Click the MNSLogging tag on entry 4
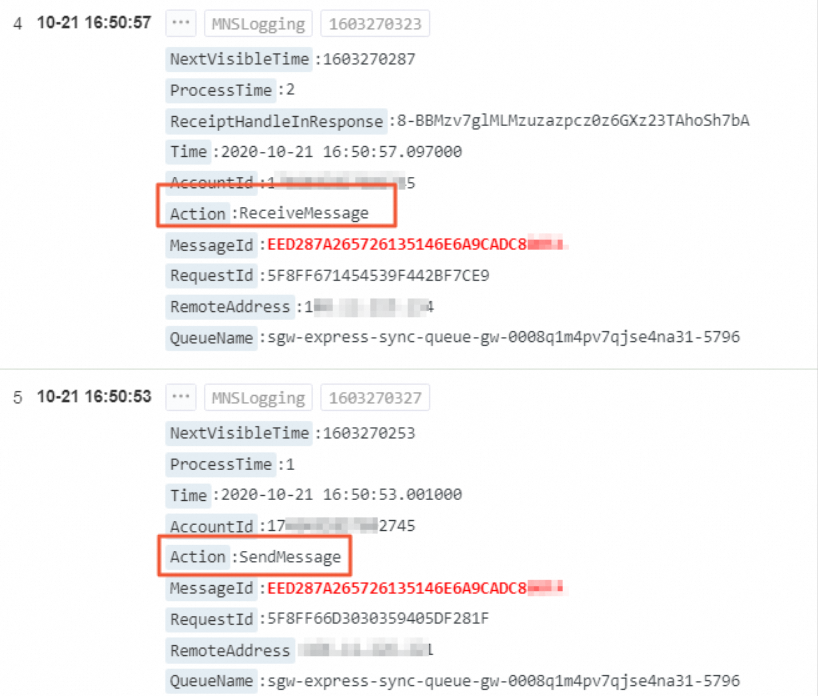The height and width of the screenshot is (696, 818). click(258, 23)
